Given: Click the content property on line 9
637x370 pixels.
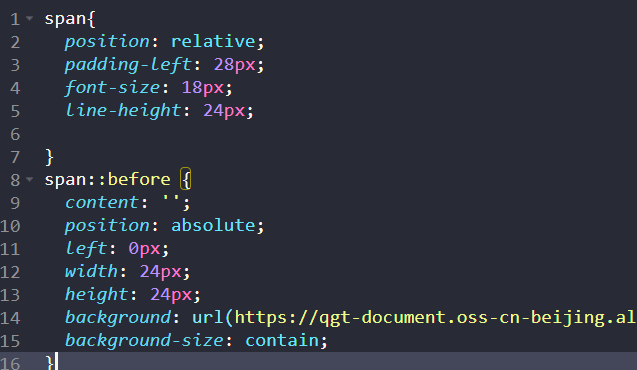Looking at the screenshot, I should 102,202.
